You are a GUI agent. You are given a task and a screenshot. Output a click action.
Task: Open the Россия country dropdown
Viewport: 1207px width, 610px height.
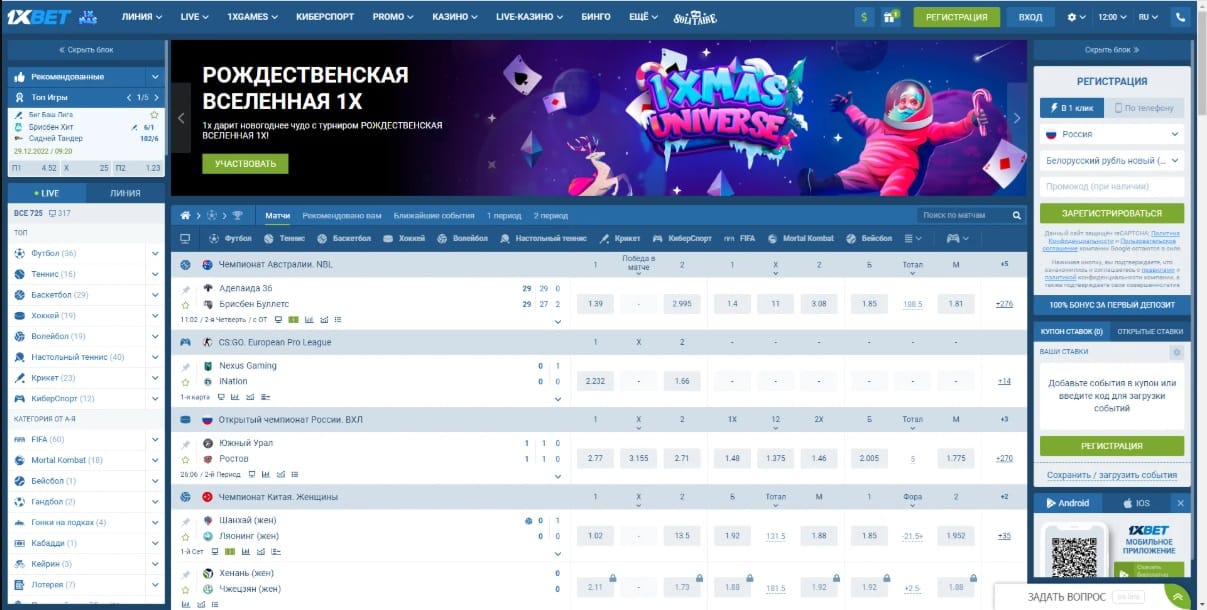(x=1113, y=133)
